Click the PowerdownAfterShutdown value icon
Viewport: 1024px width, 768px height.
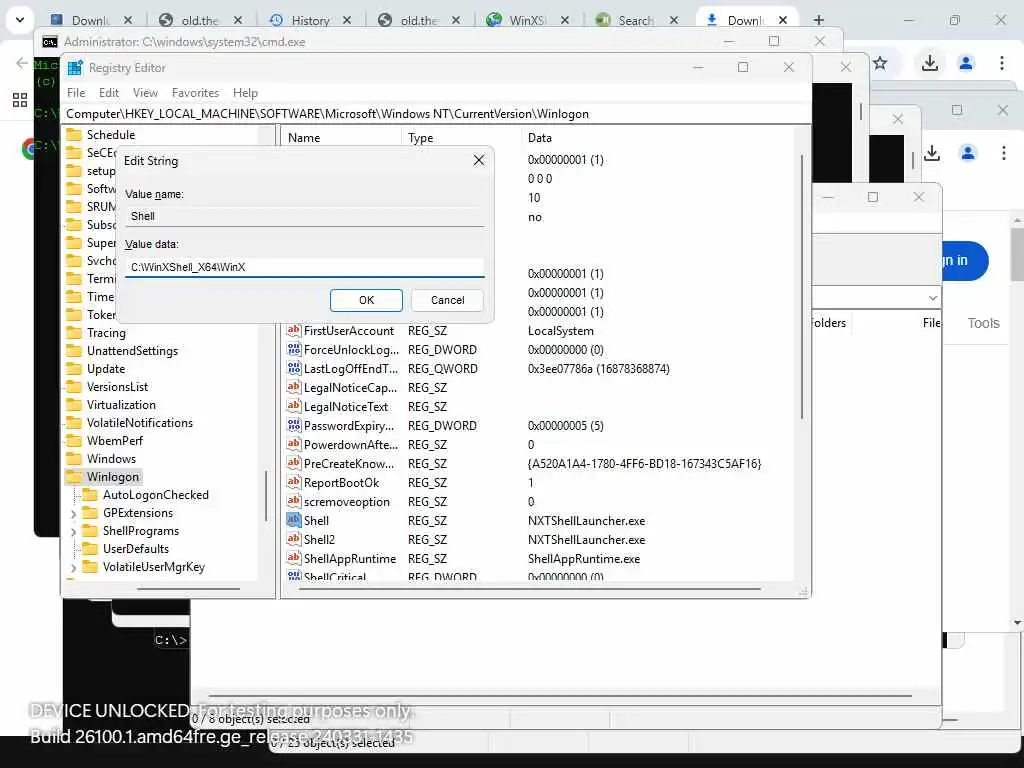pyautogui.click(x=293, y=443)
